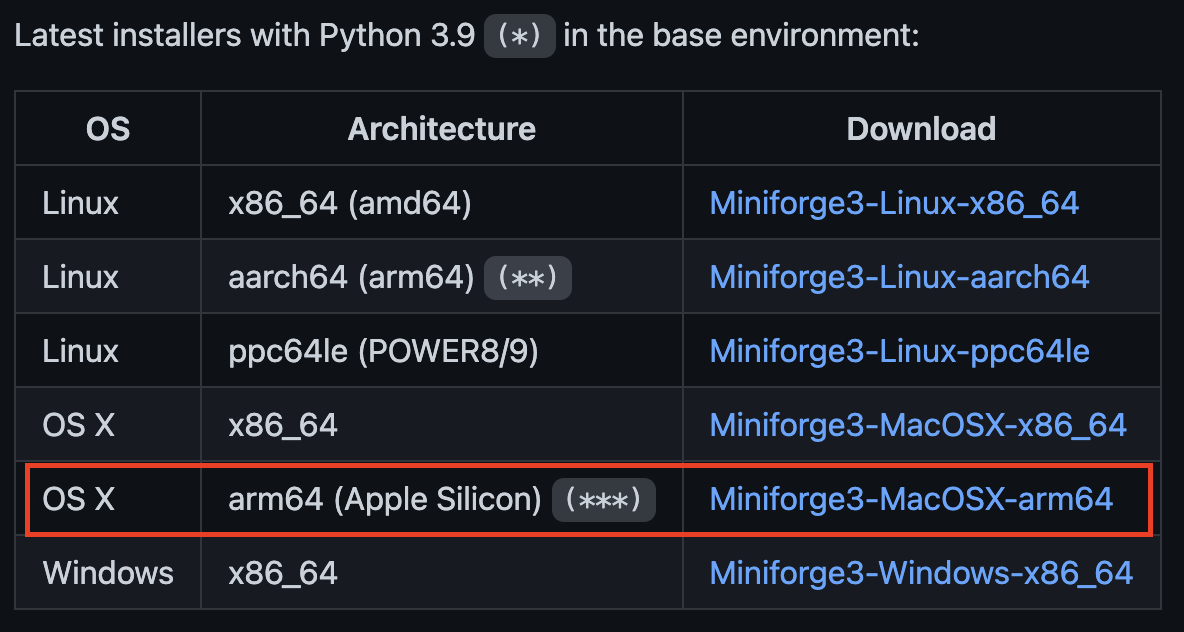Click the 'Latest installers with Python 3.9' text

pyautogui.click(x=245, y=36)
